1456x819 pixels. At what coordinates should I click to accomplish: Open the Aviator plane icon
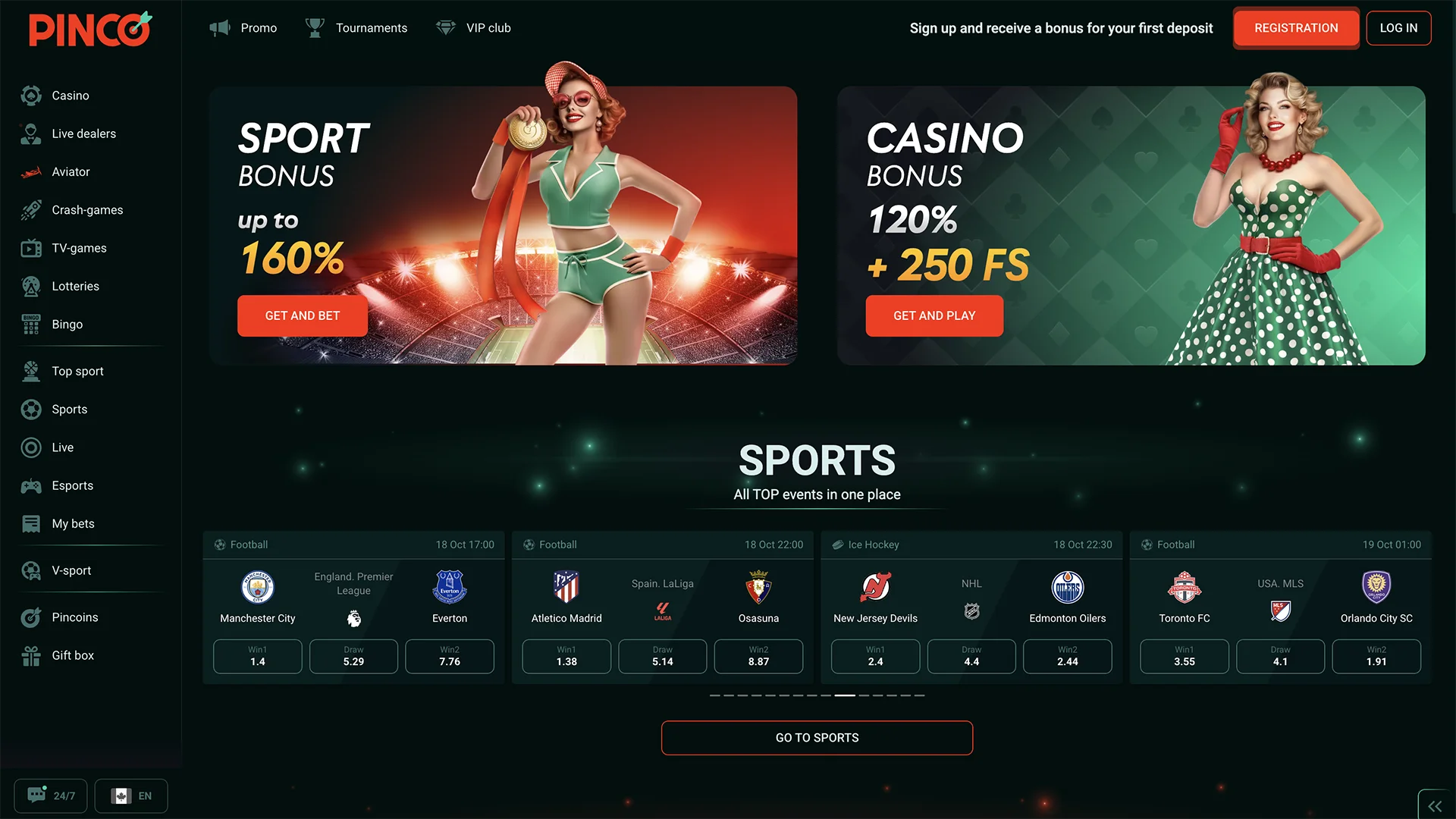pos(31,172)
